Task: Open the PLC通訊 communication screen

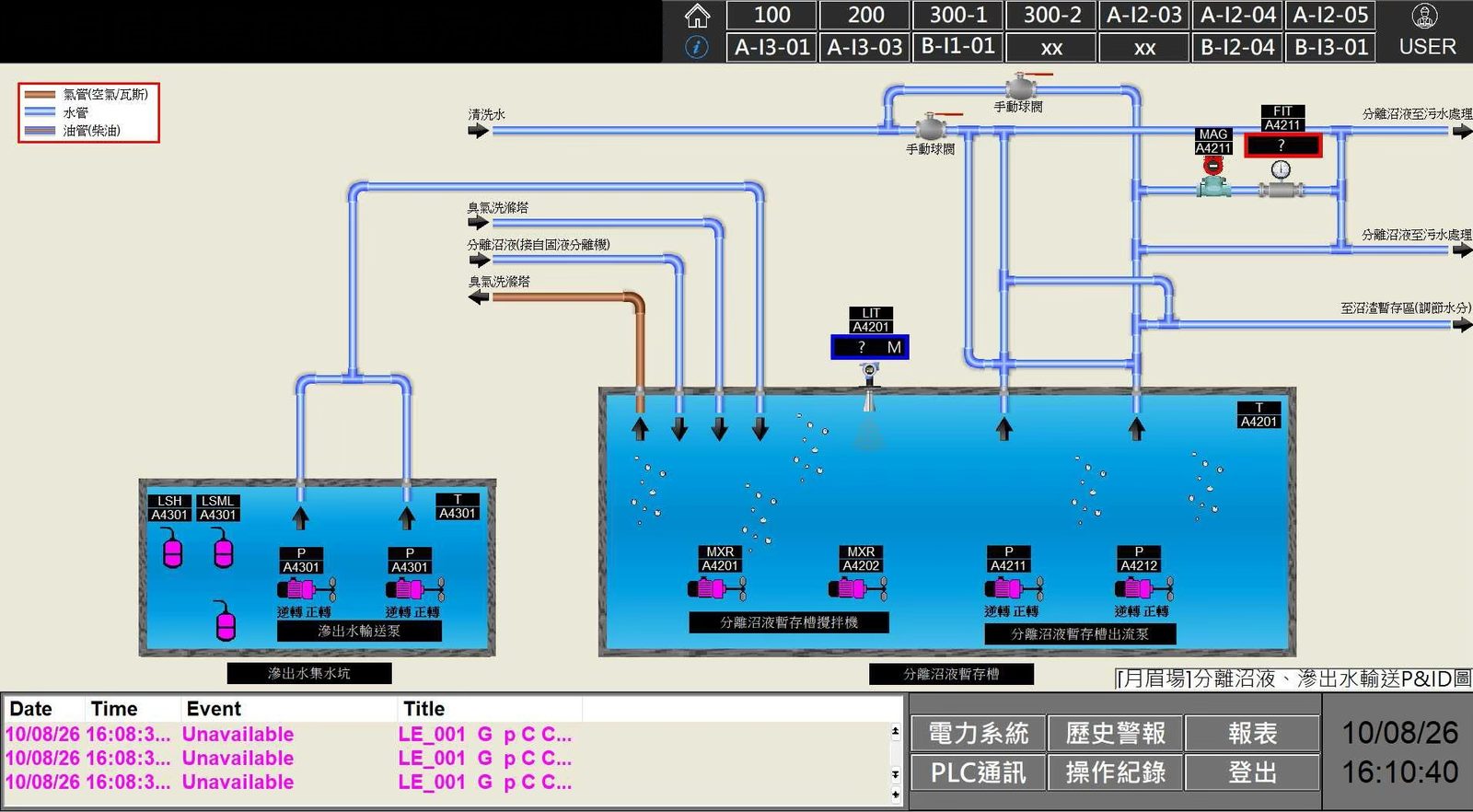Action: click(978, 772)
